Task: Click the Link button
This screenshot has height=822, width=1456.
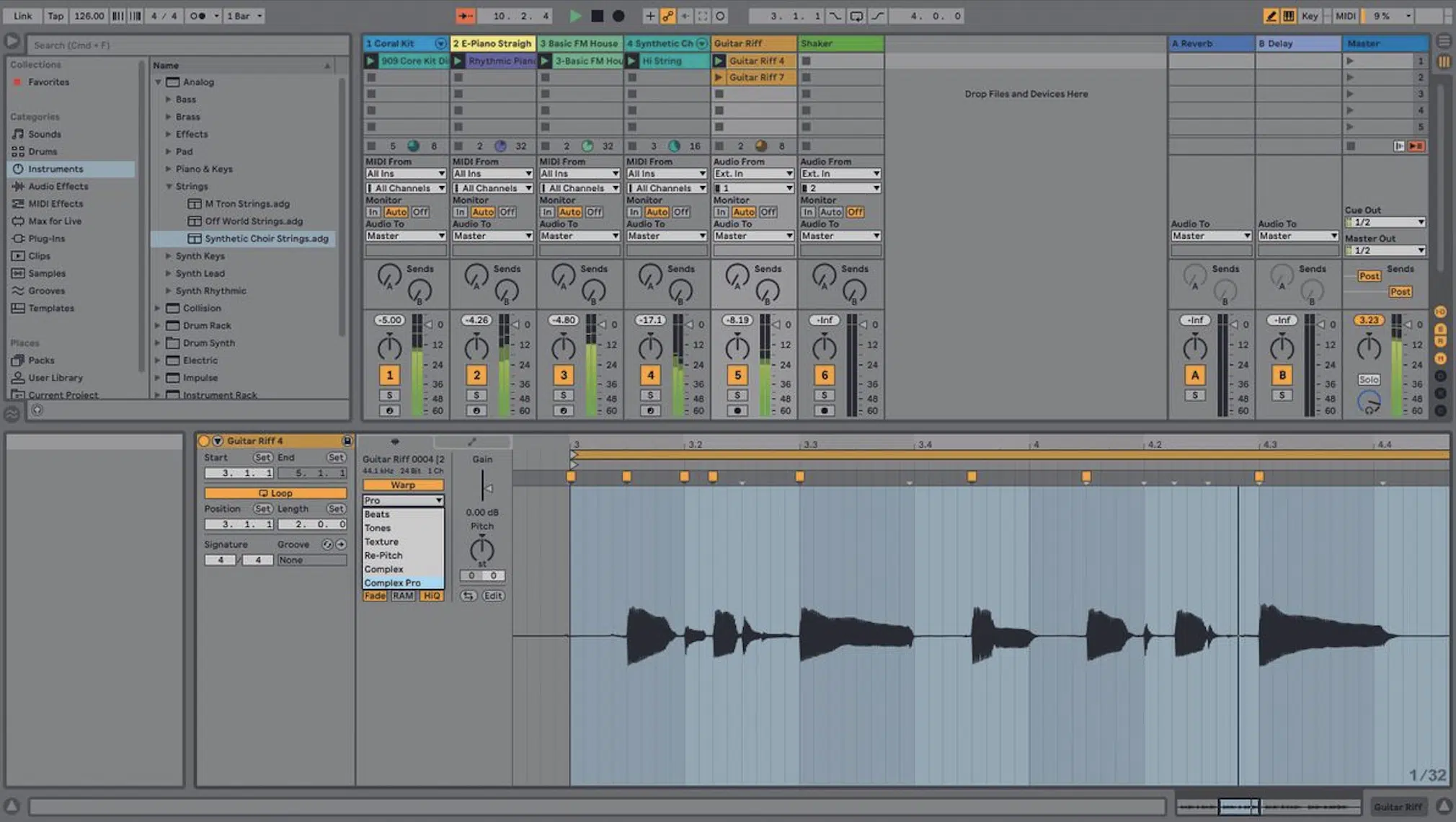Action: tap(23, 16)
